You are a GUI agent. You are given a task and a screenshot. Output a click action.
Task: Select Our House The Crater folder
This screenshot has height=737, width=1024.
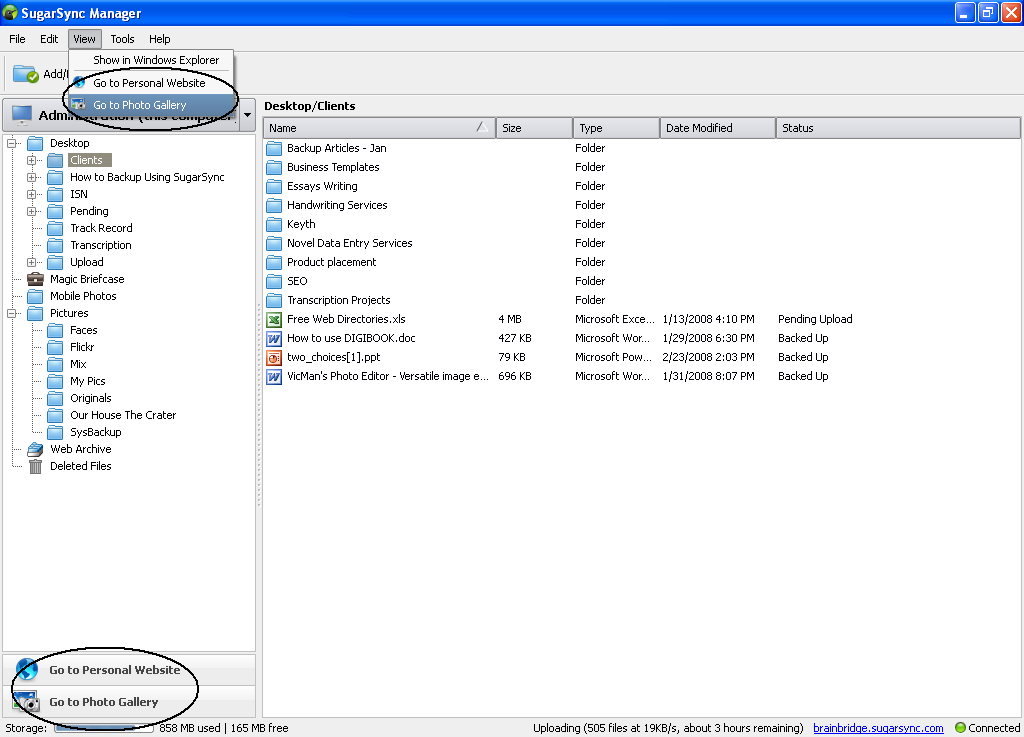pyautogui.click(x=123, y=415)
